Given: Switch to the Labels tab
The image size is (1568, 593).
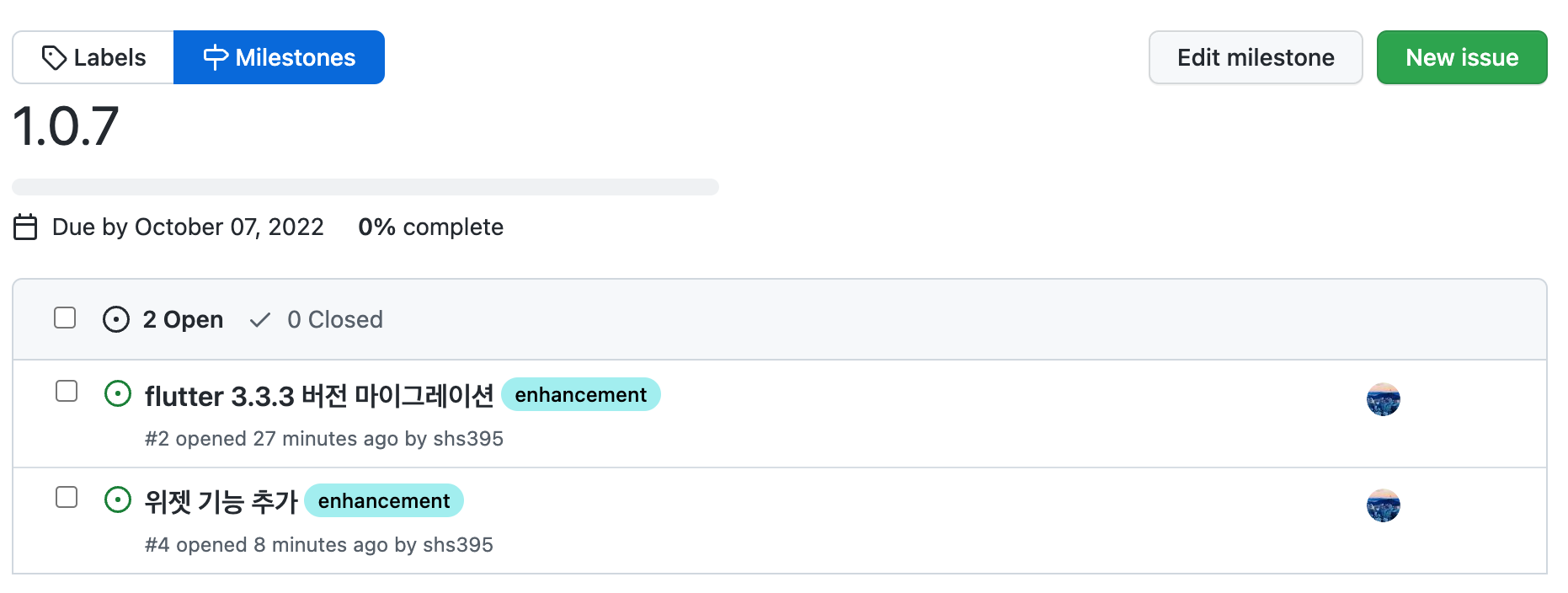Looking at the screenshot, I should pos(93,57).
